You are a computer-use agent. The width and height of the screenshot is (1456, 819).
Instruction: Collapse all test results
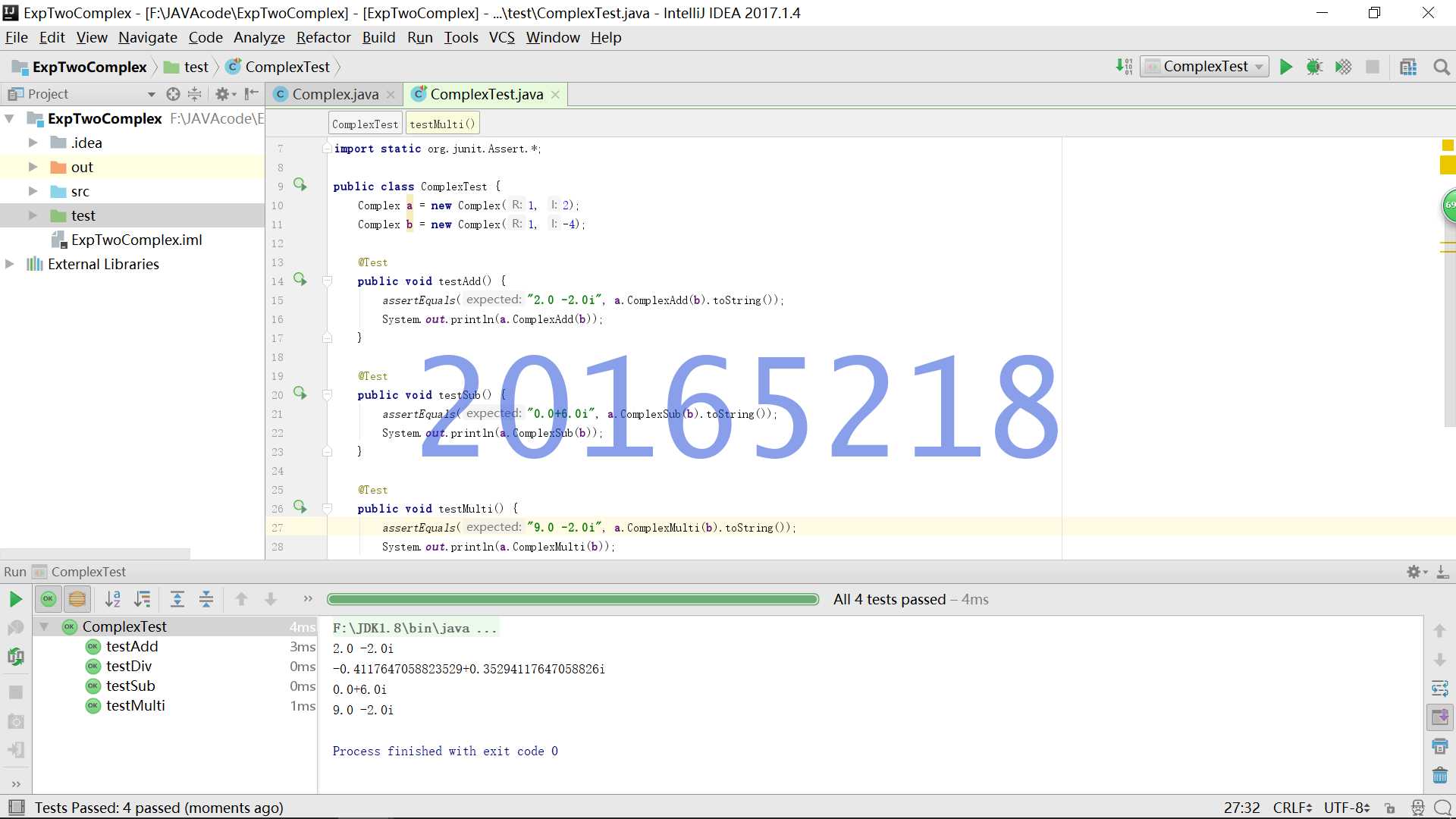click(206, 599)
